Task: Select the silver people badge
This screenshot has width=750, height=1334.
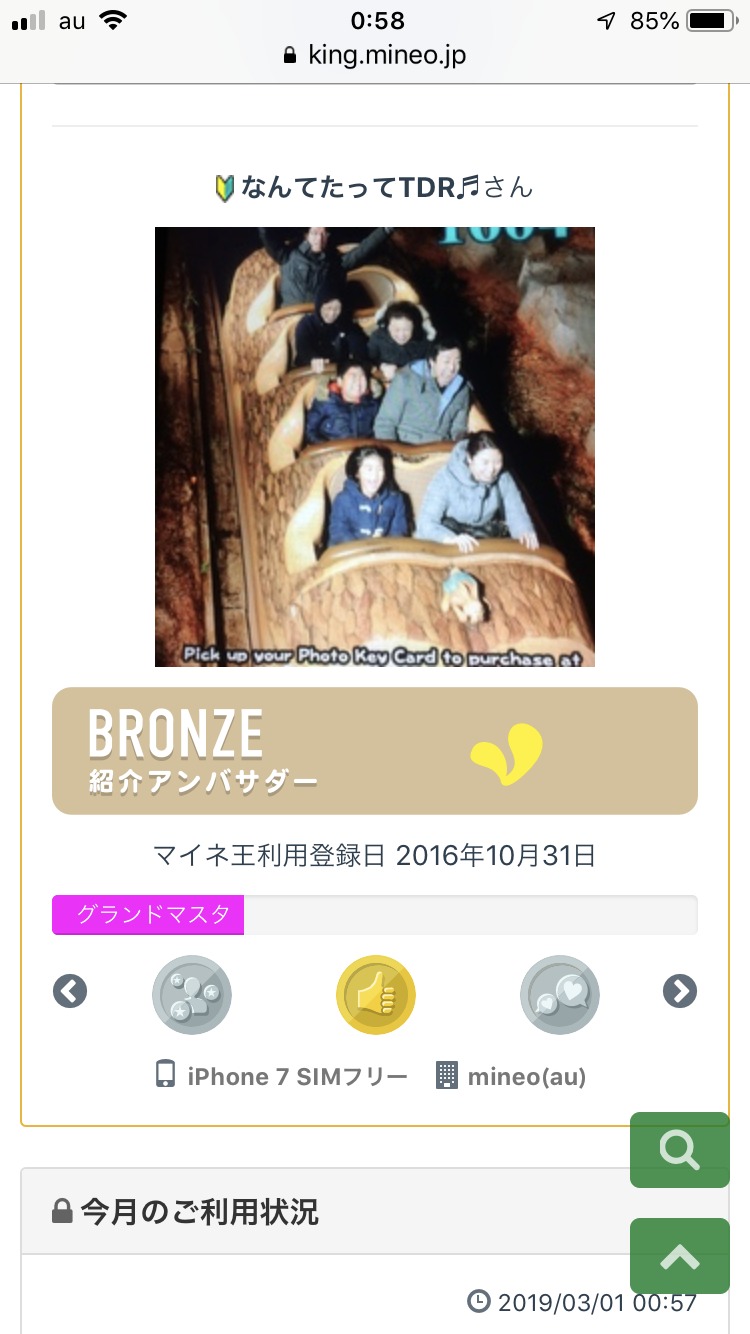Action: point(192,994)
